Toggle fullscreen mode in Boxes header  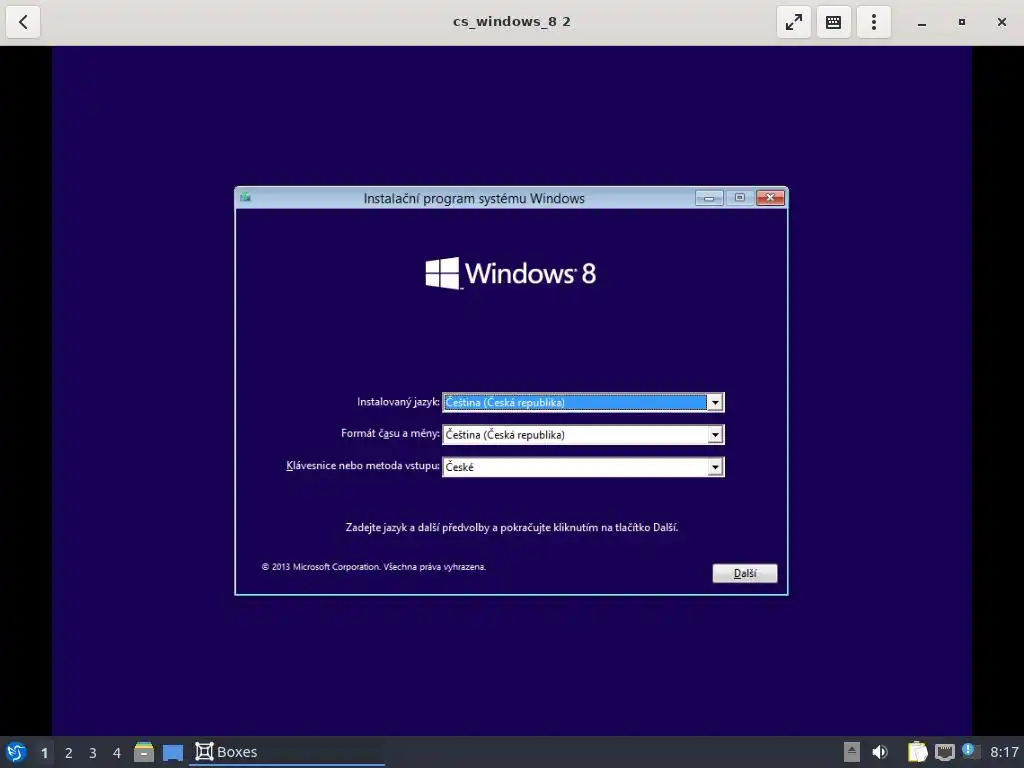tap(793, 22)
